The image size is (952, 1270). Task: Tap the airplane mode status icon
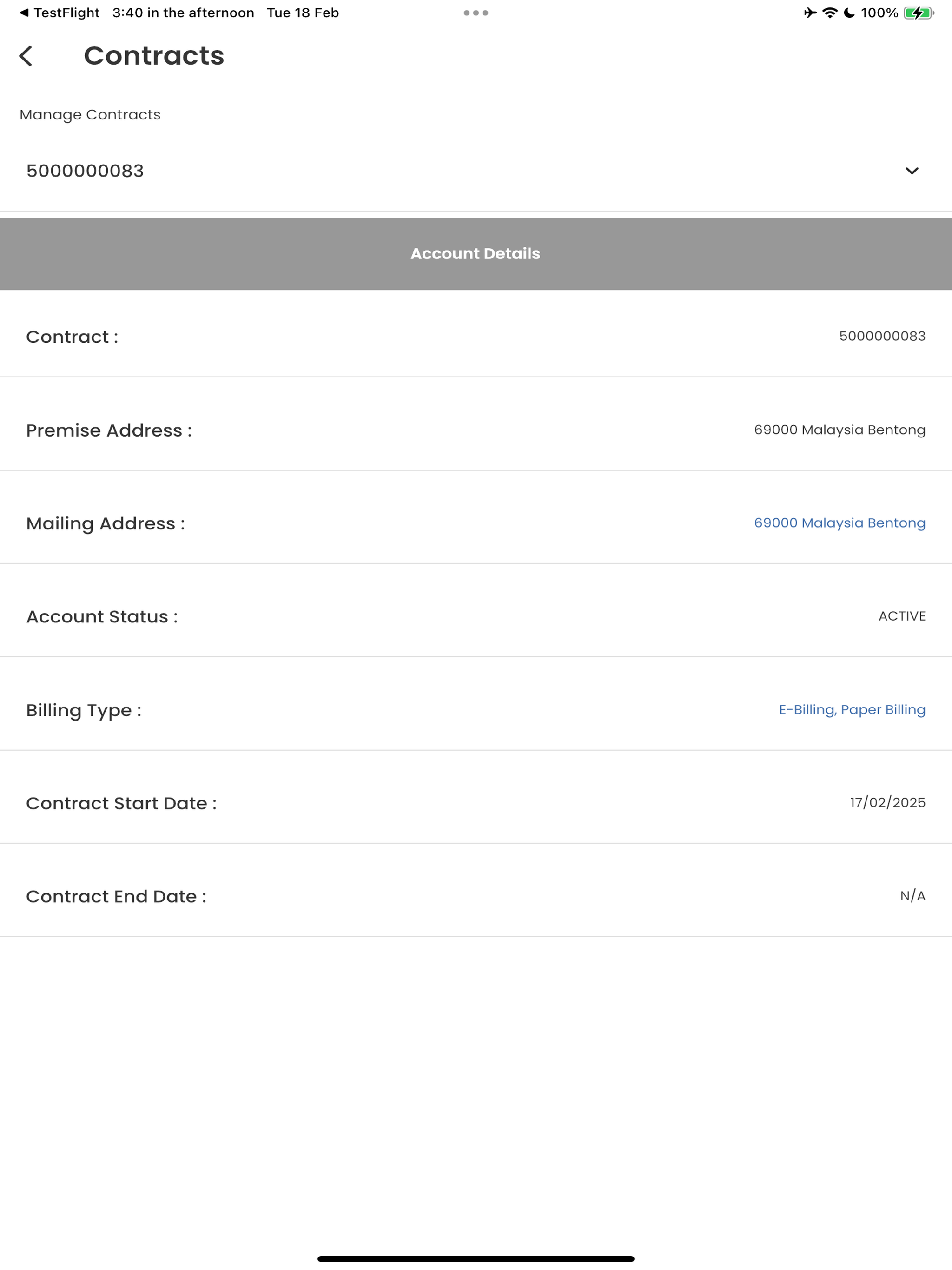810,13
